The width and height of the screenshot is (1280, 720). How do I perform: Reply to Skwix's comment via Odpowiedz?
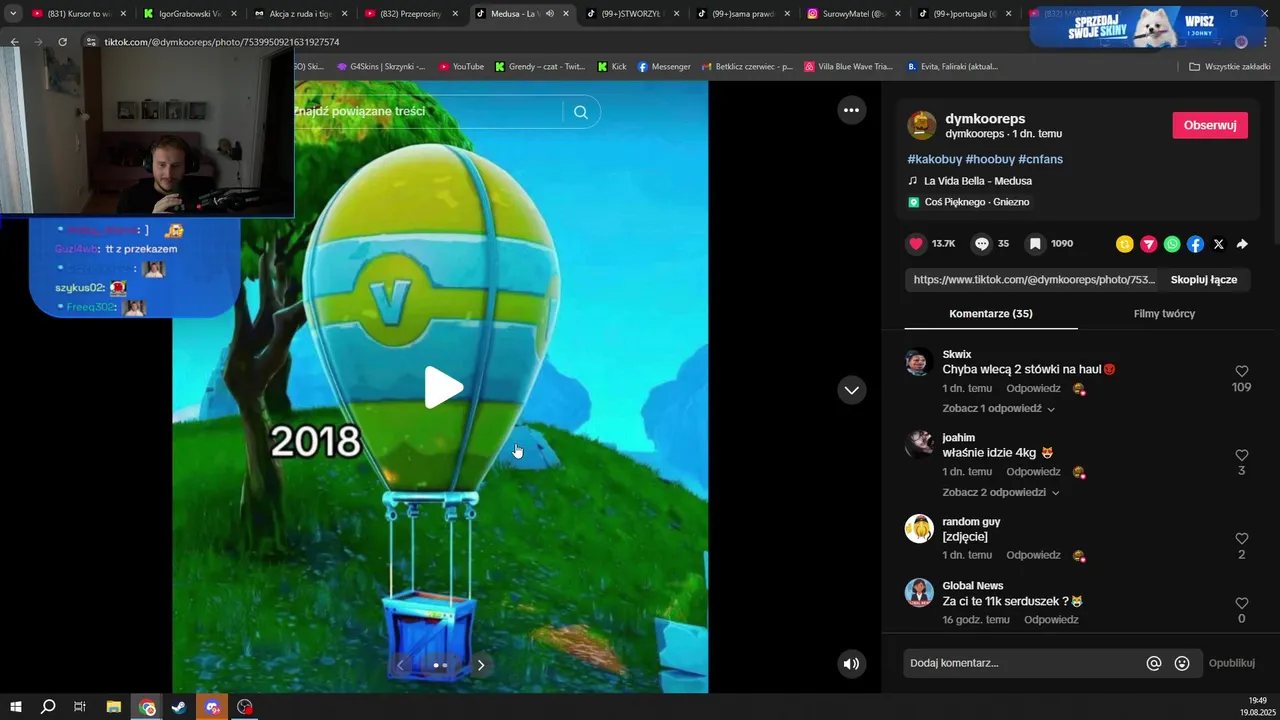coord(1033,388)
